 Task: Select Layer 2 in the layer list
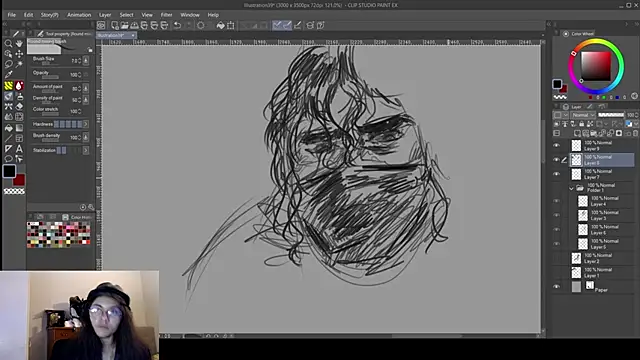[x=602, y=258]
